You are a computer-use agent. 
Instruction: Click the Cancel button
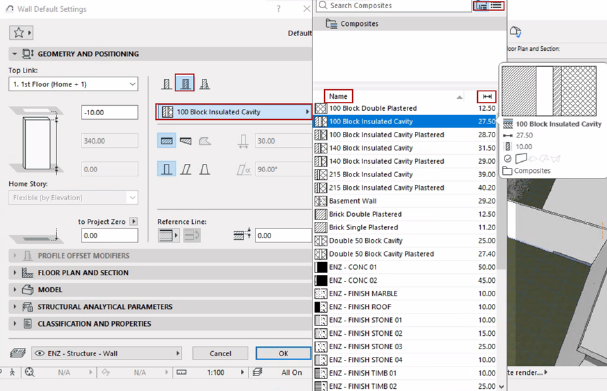click(220, 353)
